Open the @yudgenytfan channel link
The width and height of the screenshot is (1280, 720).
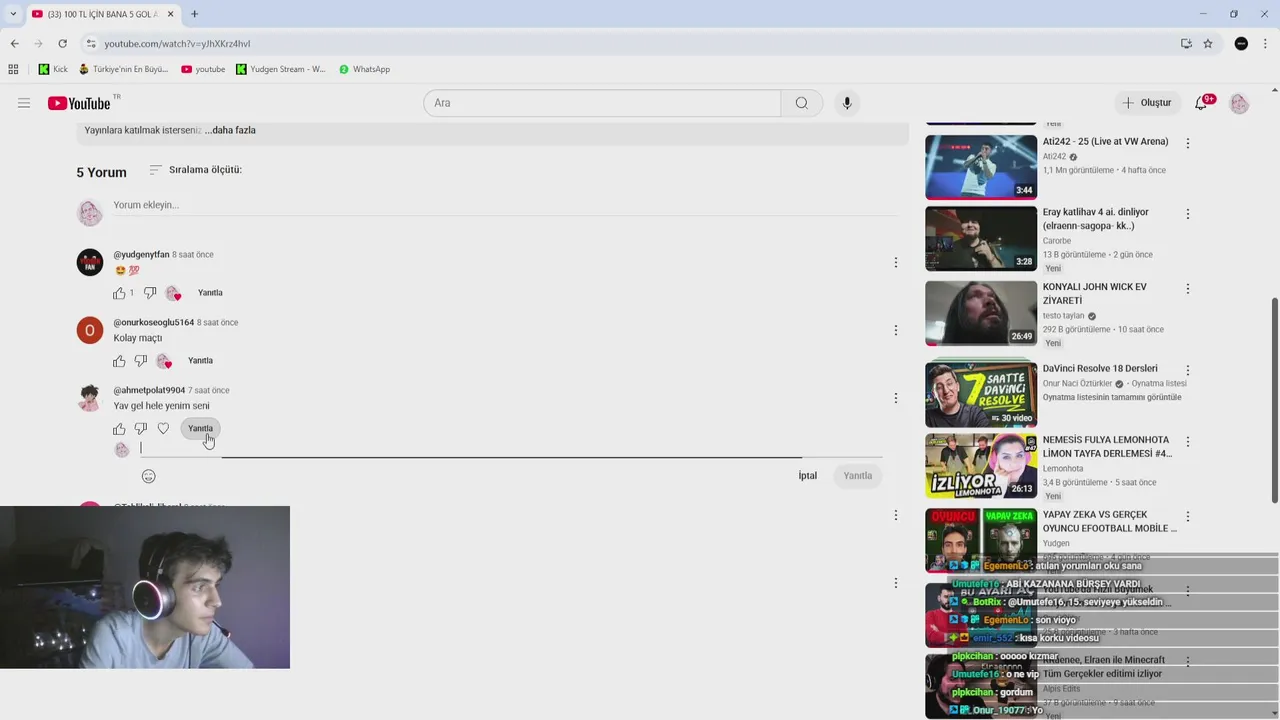tap(141, 255)
